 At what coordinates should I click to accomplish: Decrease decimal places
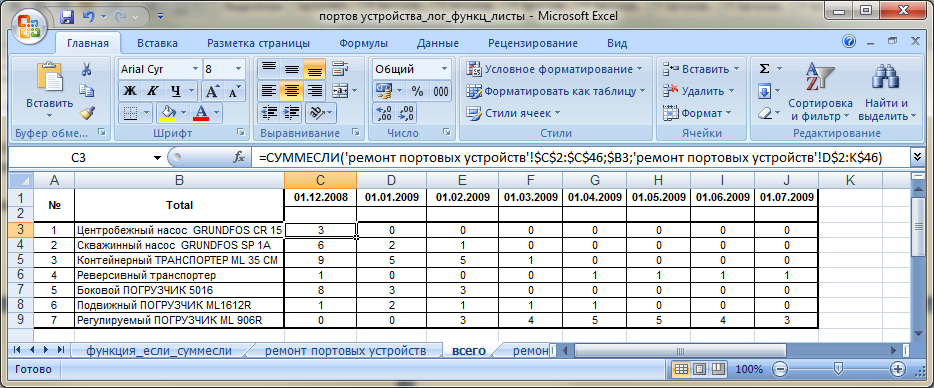(407, 113)
